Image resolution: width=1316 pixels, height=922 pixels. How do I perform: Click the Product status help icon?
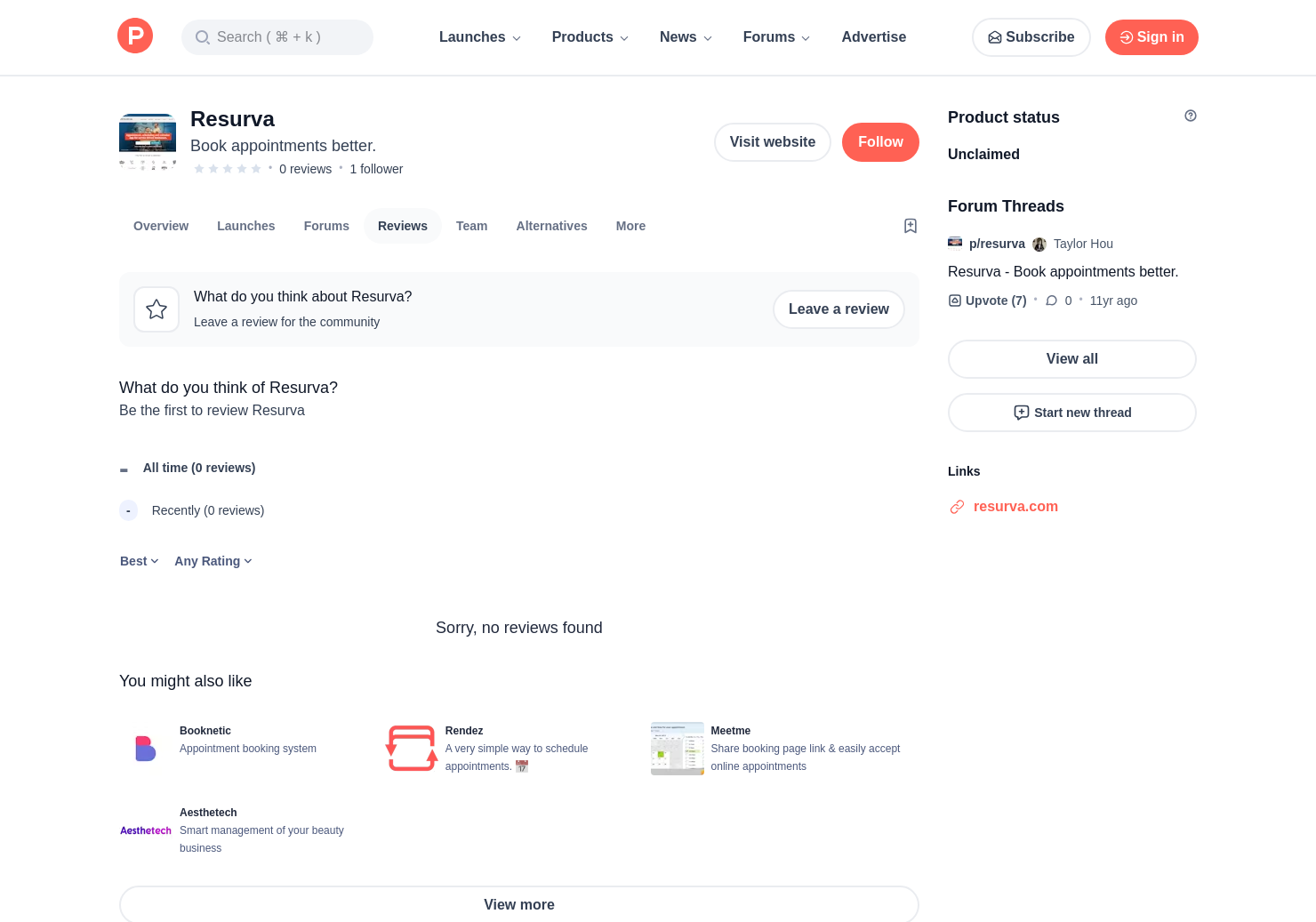(x=1191, y=116)
